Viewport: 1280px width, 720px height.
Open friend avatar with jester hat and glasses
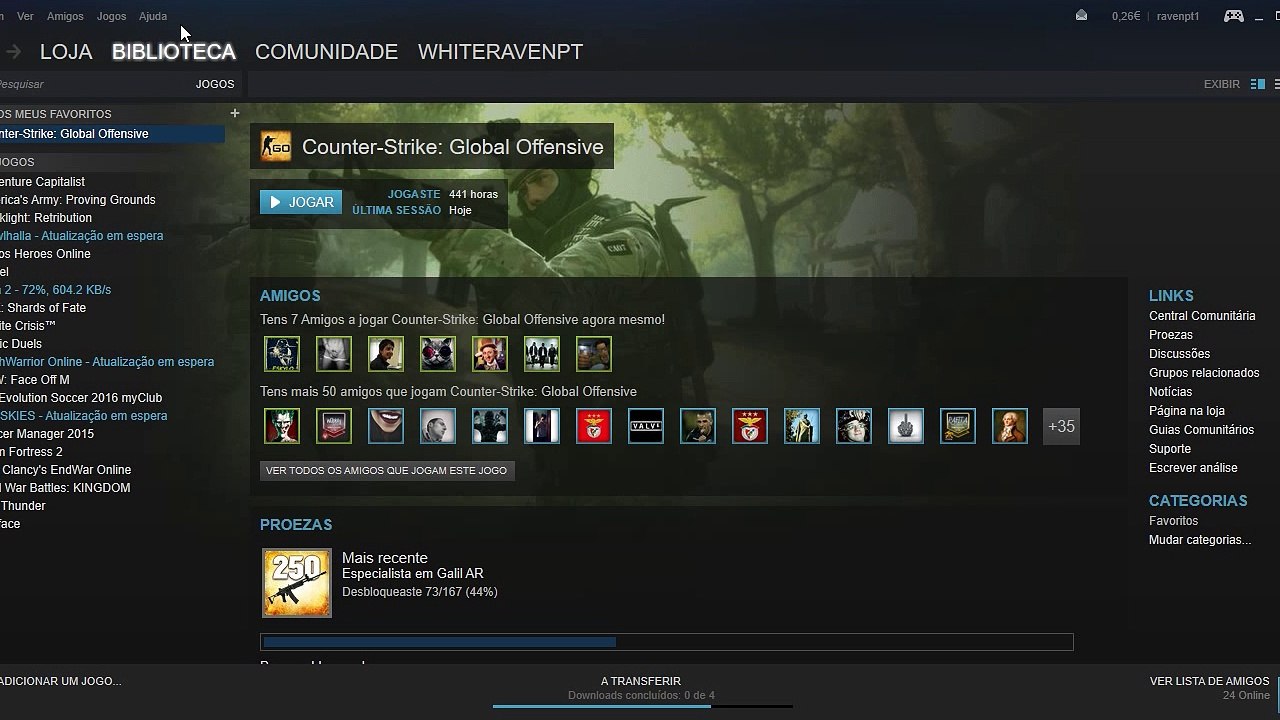pos(854,426)
